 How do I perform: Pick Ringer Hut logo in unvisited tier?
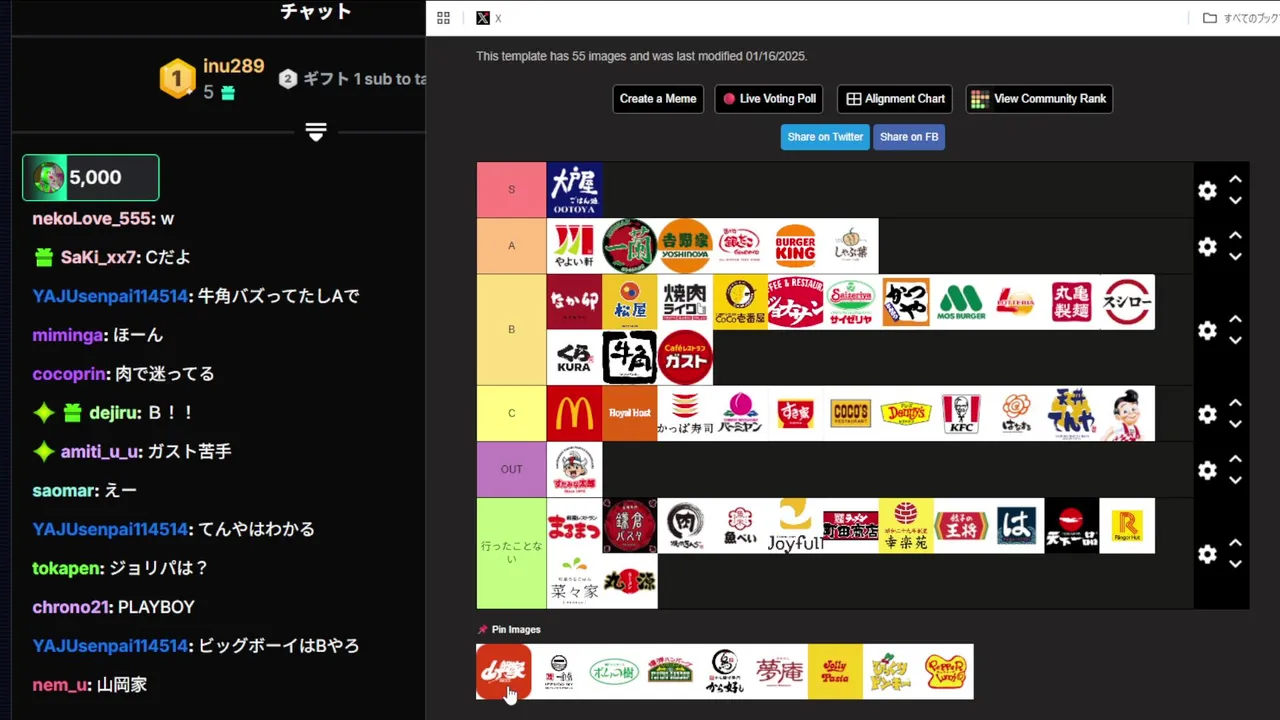(1127, 526)
